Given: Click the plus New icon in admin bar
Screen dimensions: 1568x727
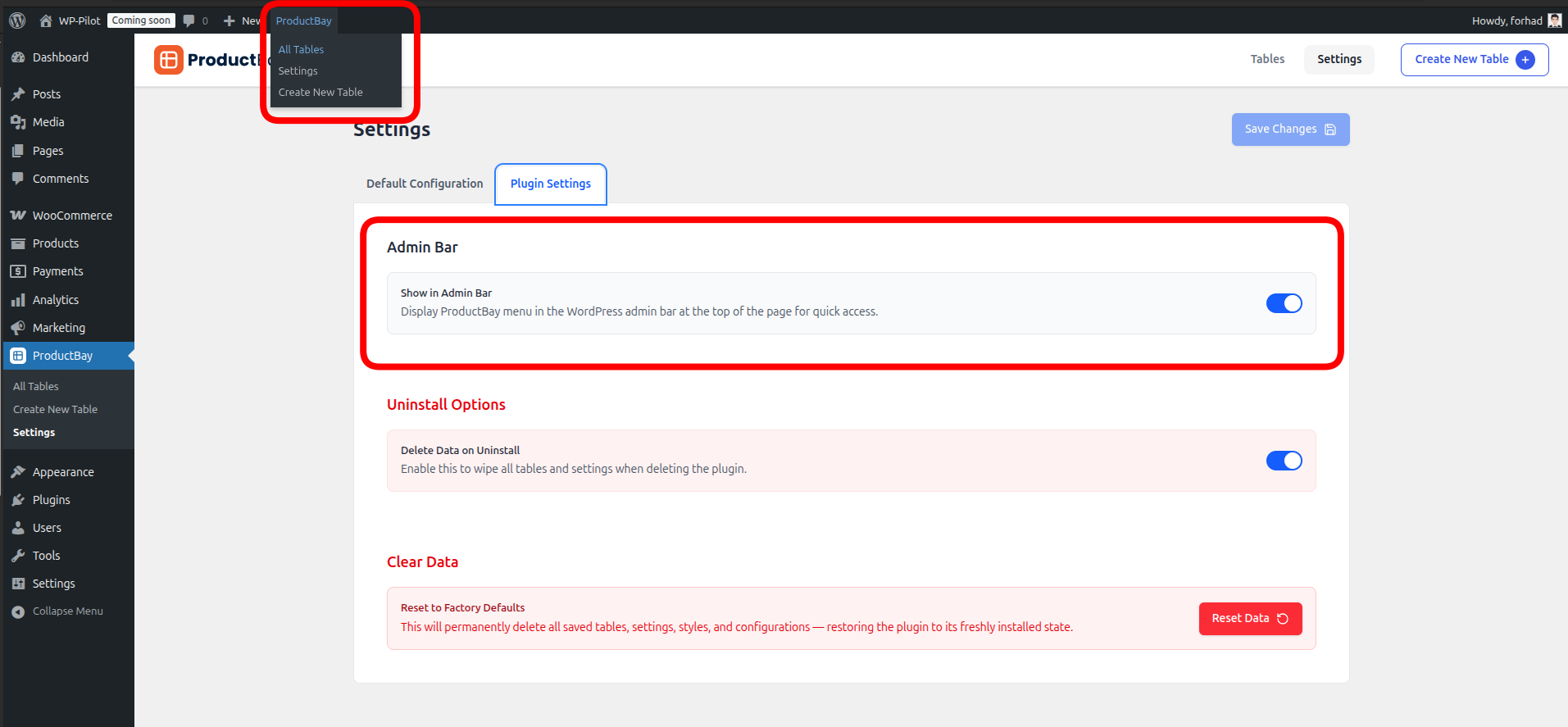Looking at the screenshot, I should click(x=230, y=20).
